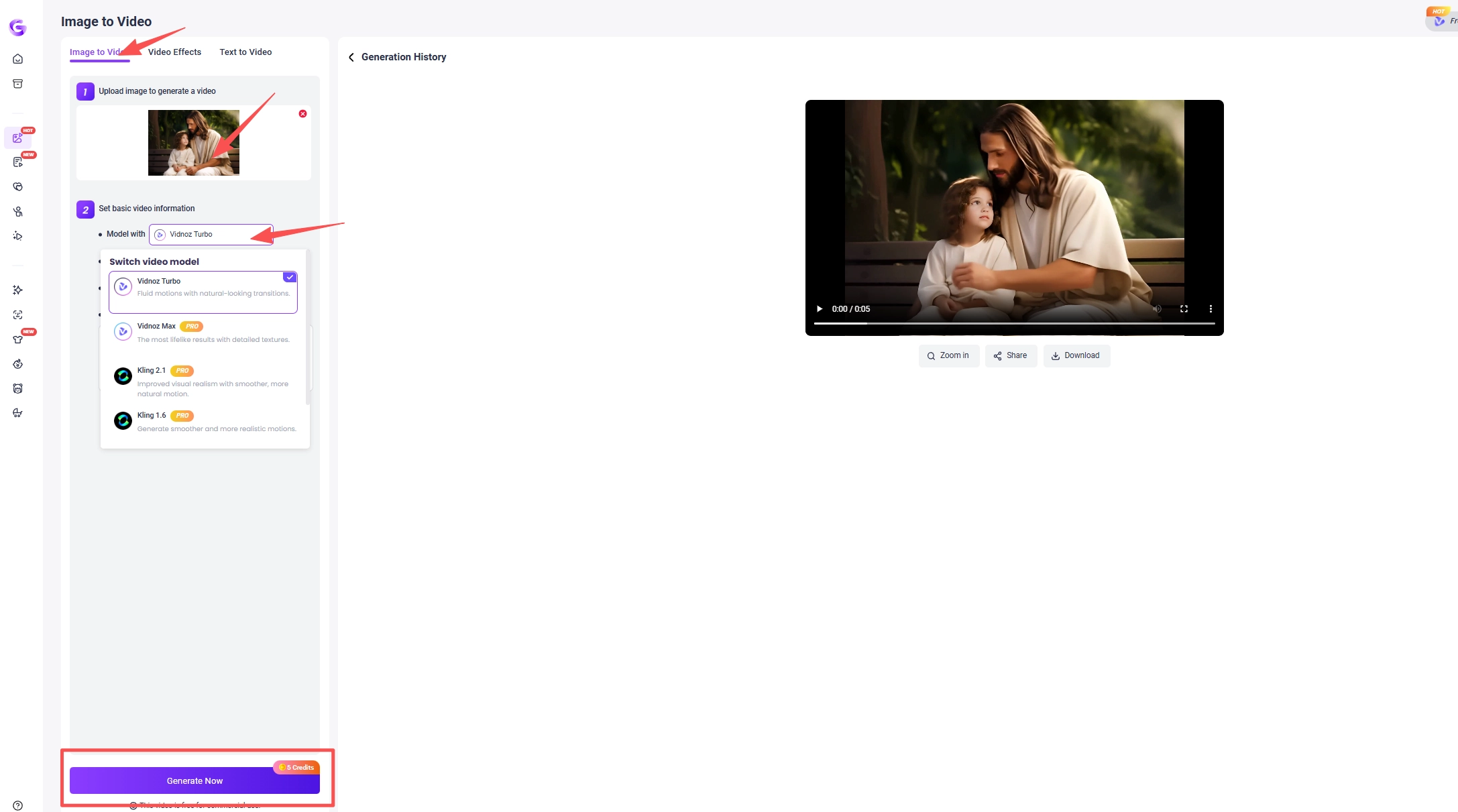1458x812 pixels.
Task: Select the t-shirt tool with NEW badge
Action: pos(17,339)
